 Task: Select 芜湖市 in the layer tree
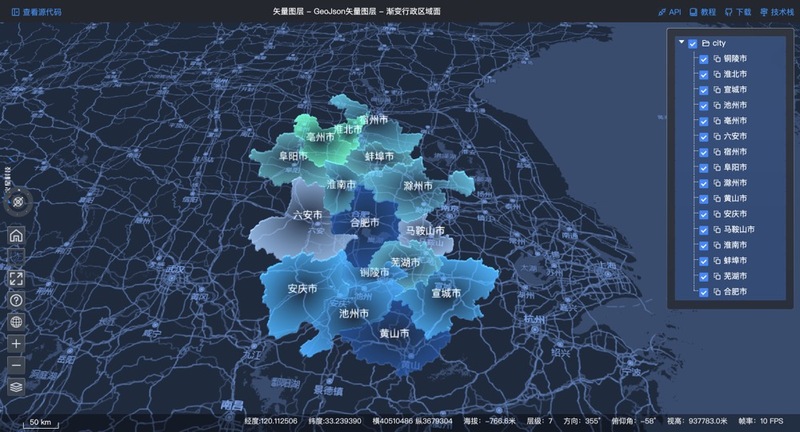[735, 276]
